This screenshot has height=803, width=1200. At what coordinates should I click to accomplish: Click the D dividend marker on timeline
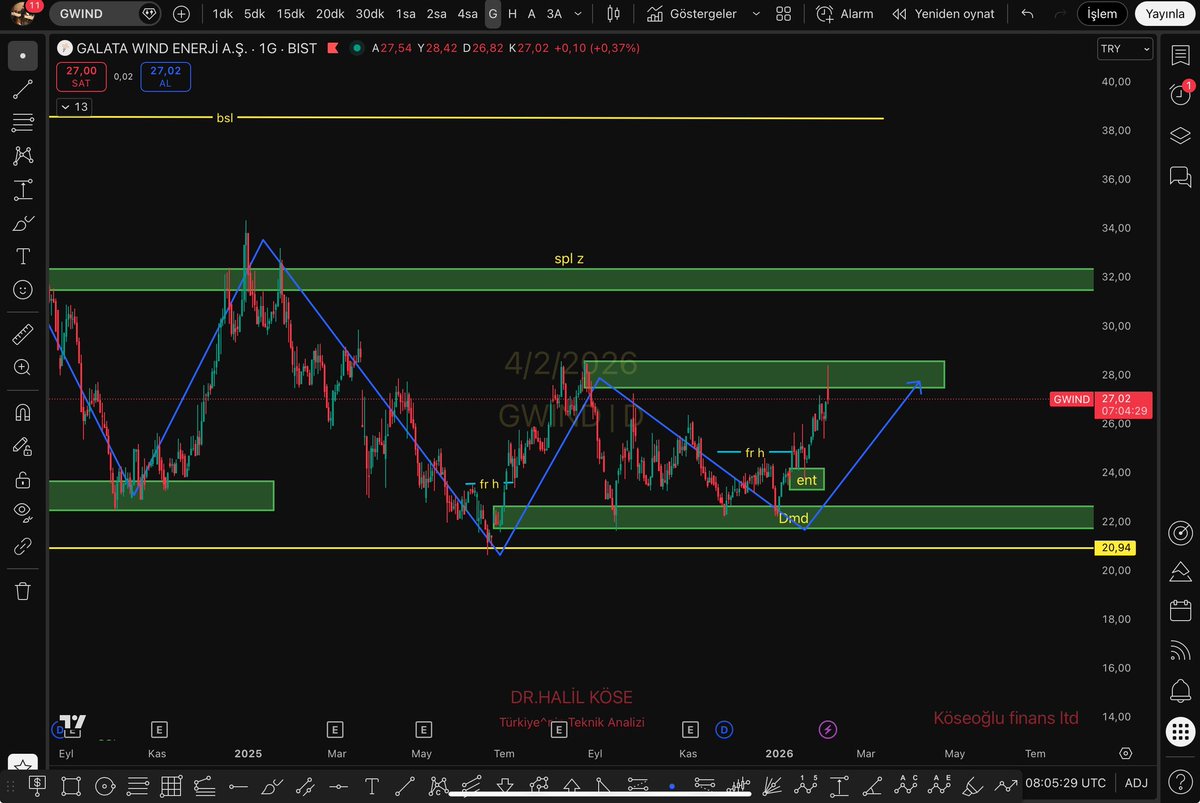(x=723, y=729)
